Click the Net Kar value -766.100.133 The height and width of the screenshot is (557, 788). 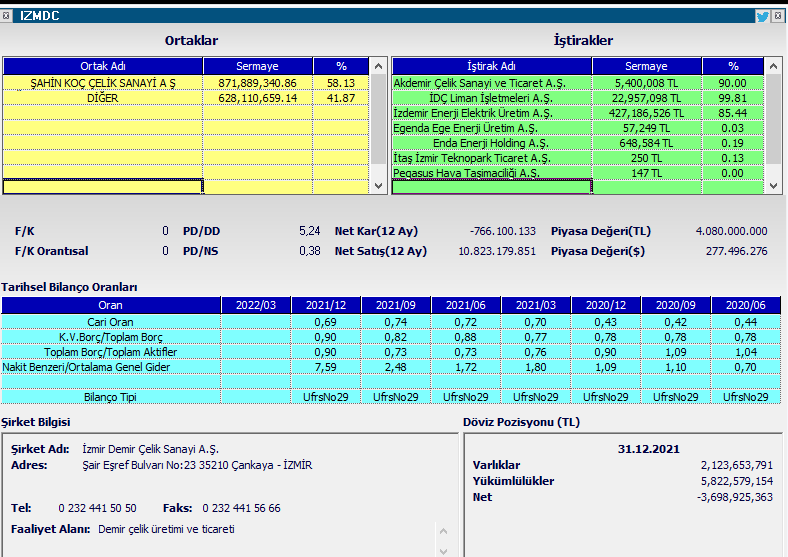[503, 231]
